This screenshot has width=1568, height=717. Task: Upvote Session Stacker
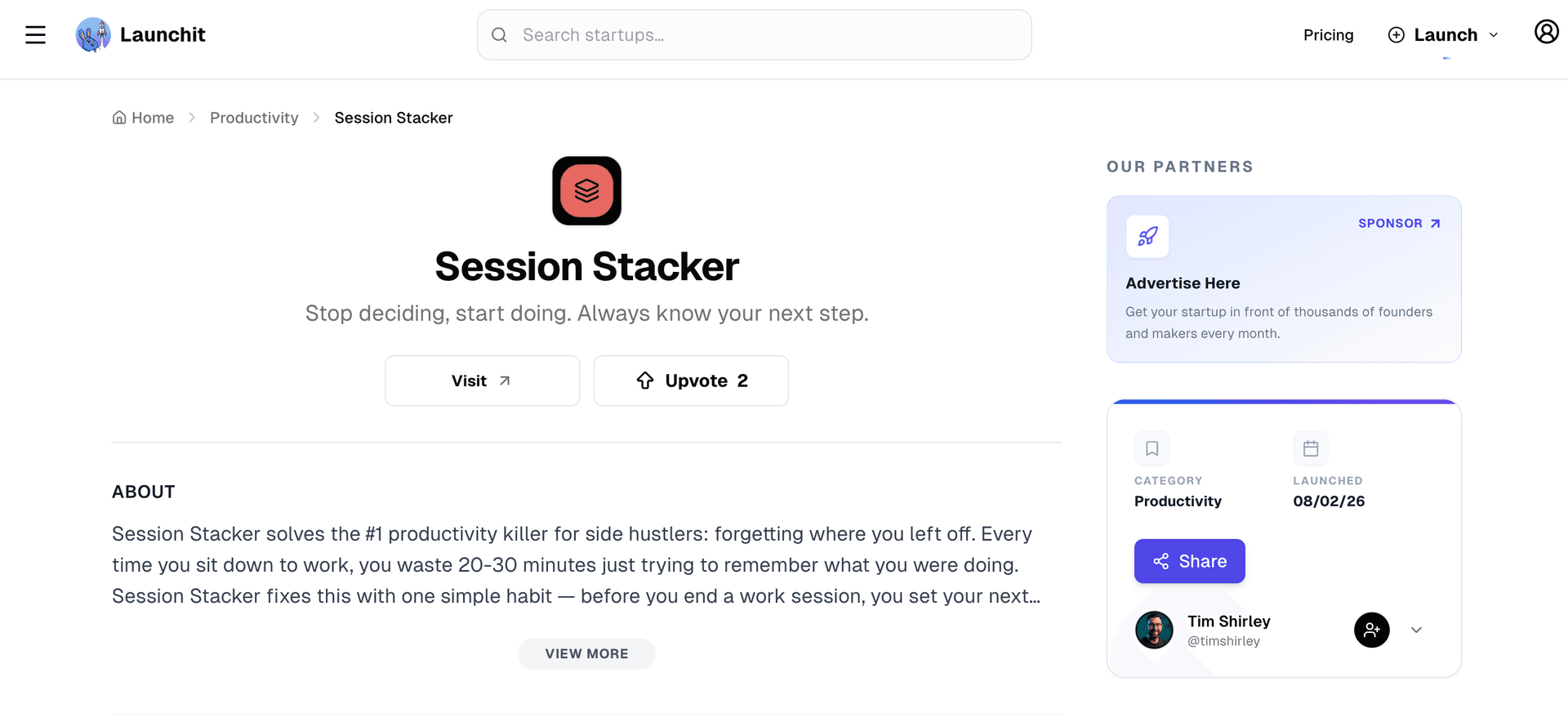point(691,381)
